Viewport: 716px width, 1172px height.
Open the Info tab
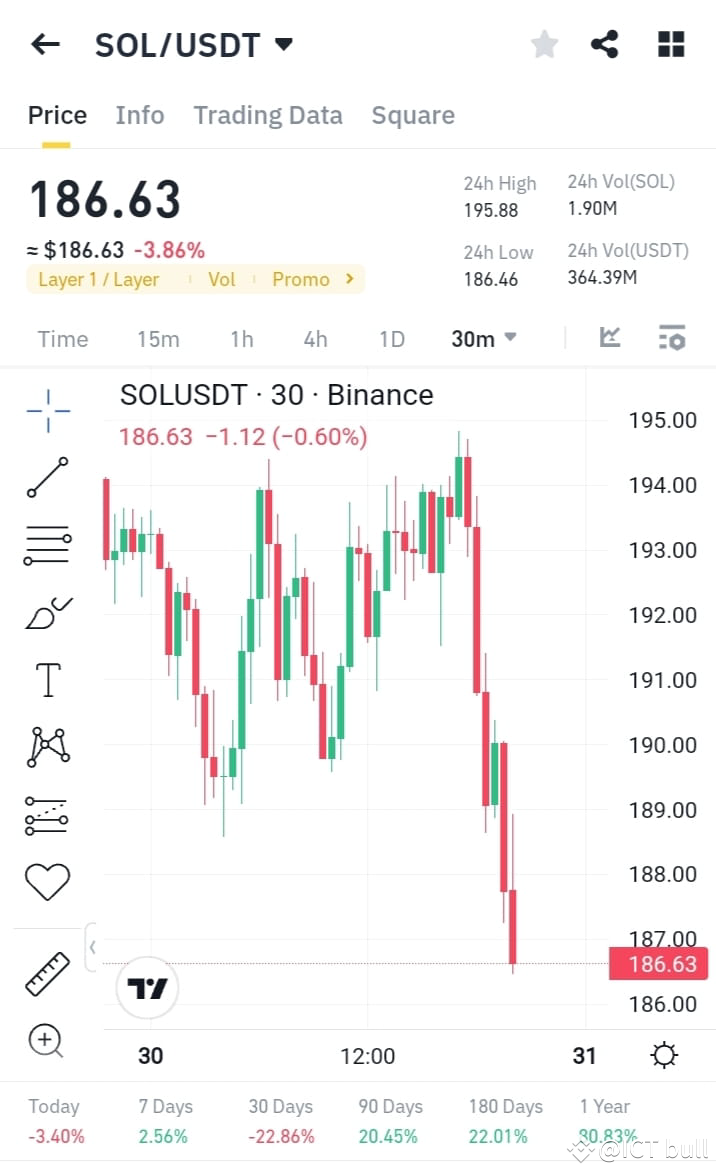tap(140, 115)
